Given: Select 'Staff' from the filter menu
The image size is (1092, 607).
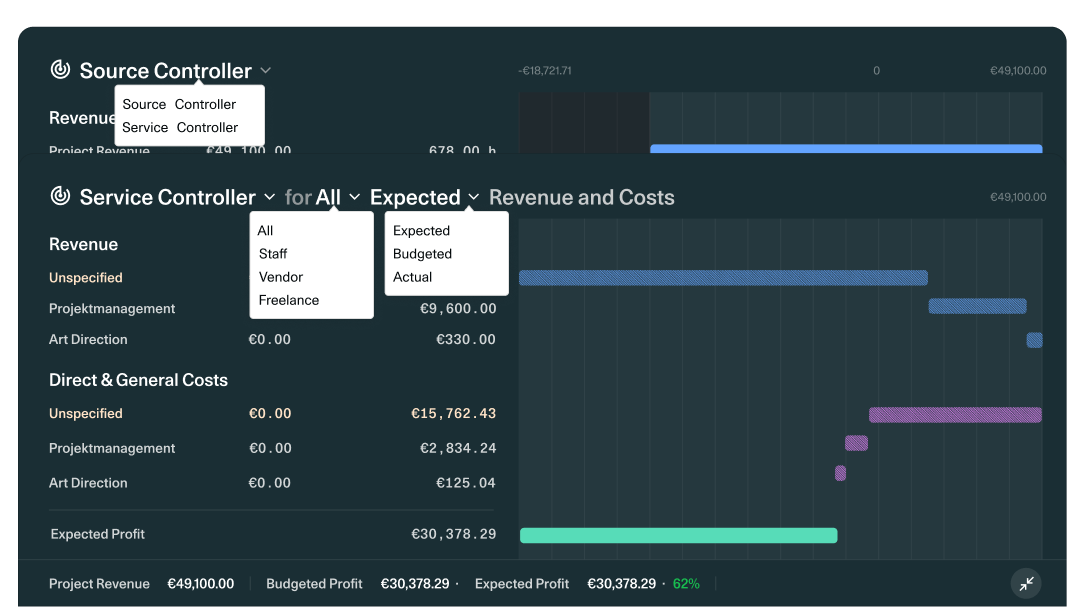Looking at the screenshot, I should [273, 254].
